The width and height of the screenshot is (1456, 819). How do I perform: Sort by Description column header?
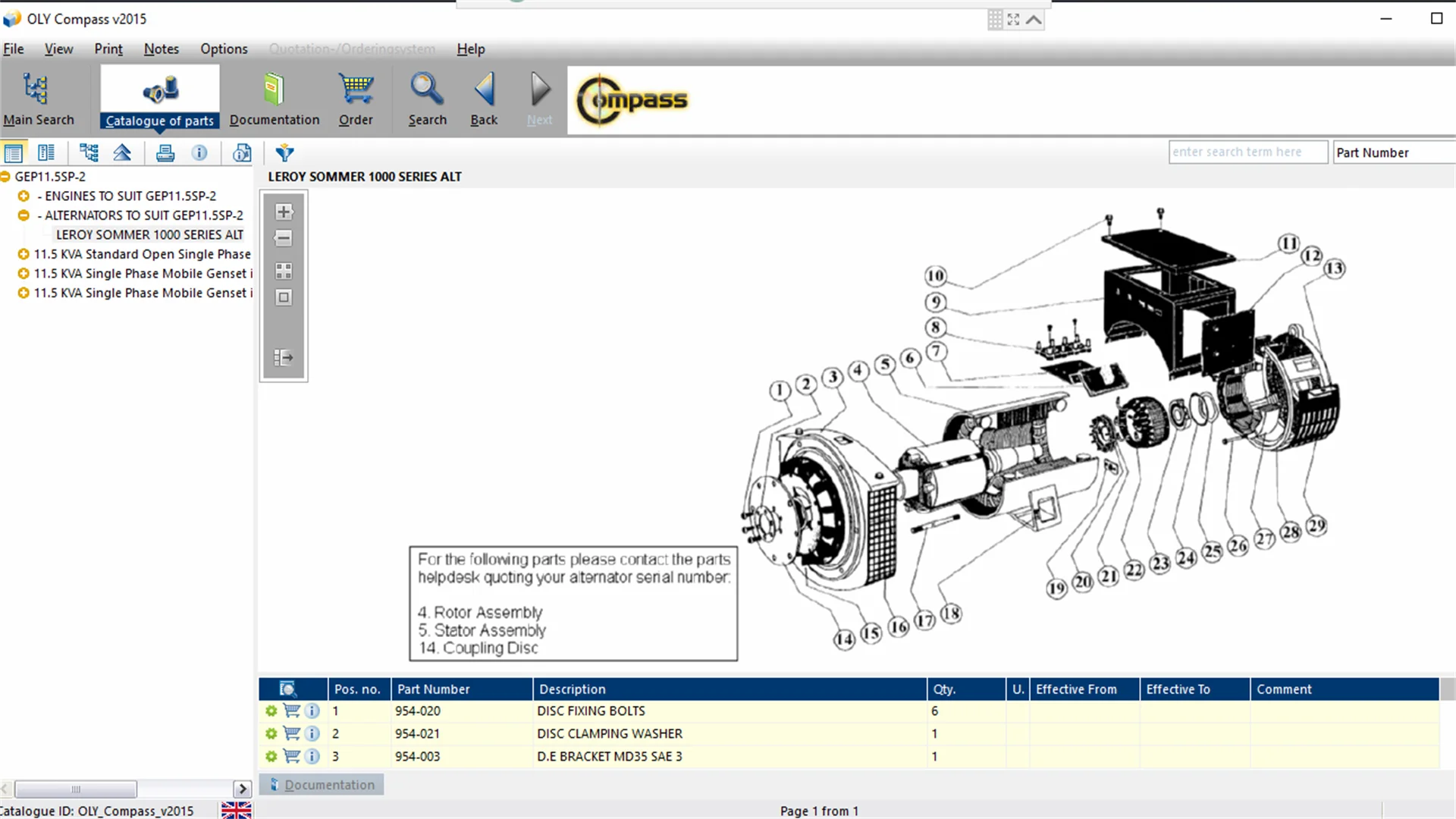[x=730, y=689]
